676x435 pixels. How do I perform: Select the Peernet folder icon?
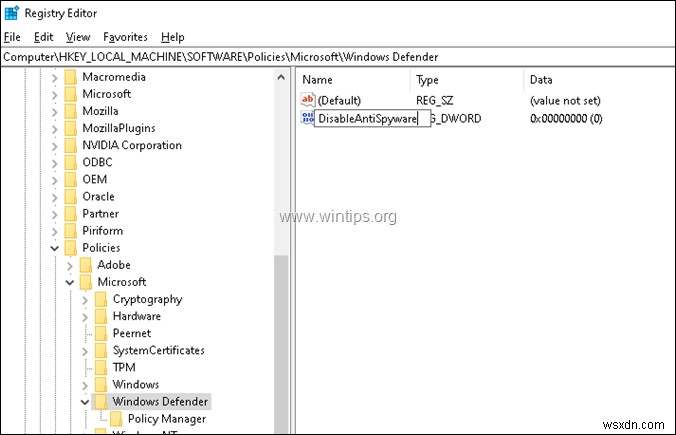pyautogui.click(x=101, y=333)
